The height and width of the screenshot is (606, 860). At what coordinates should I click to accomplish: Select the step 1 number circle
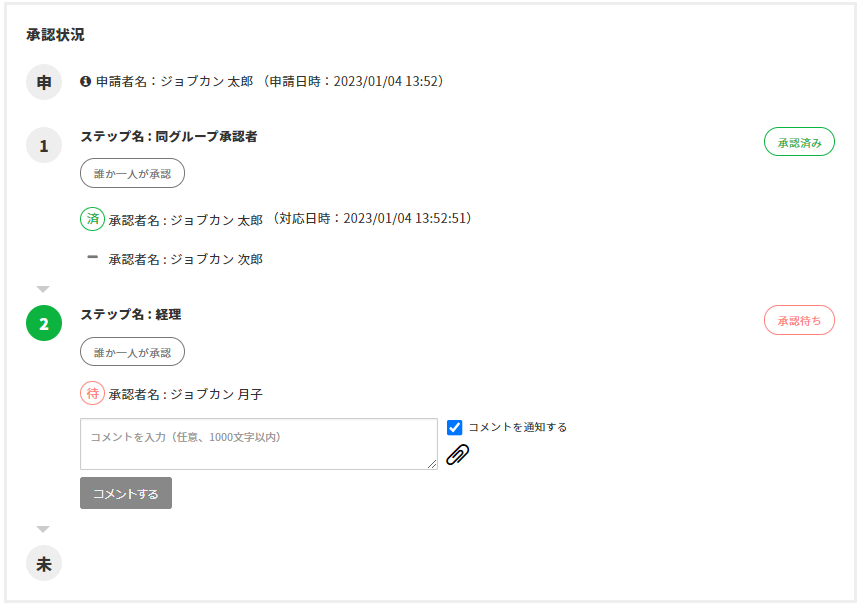point(44,147)
